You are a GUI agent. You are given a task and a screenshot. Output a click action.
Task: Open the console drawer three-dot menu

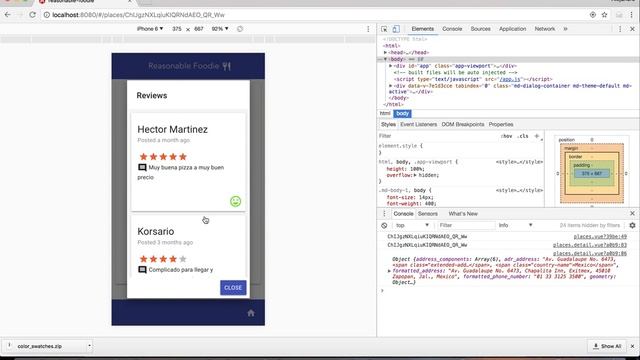pos(384,213)
